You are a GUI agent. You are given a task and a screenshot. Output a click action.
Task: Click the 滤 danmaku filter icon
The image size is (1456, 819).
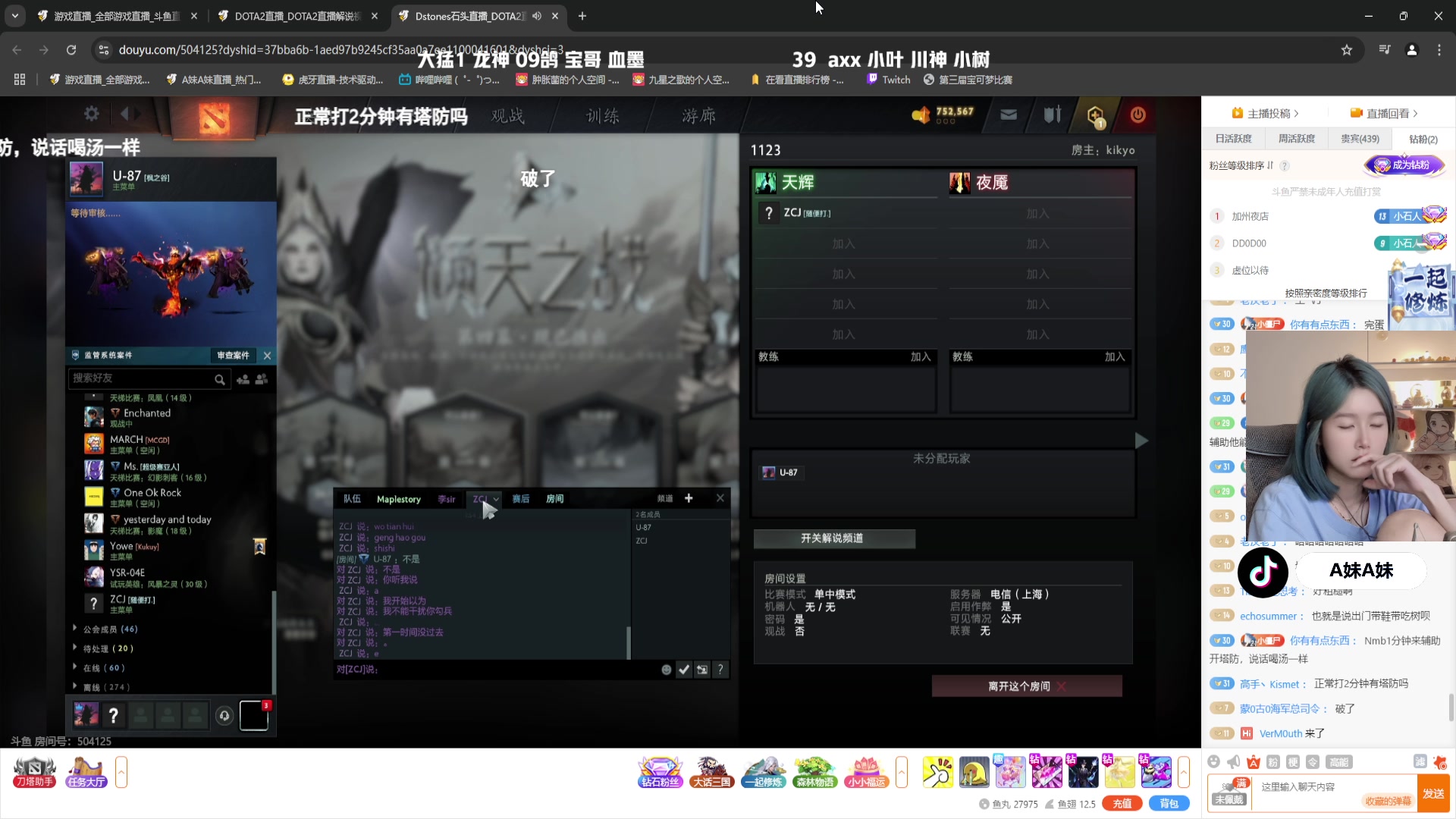tap(1420, 762)
